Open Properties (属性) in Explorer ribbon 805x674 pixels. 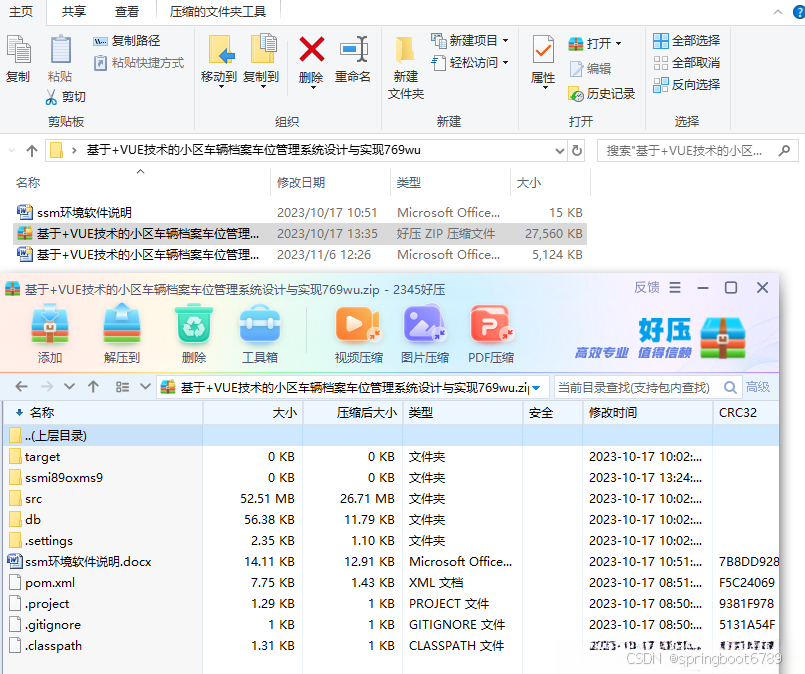coord(543,61)
